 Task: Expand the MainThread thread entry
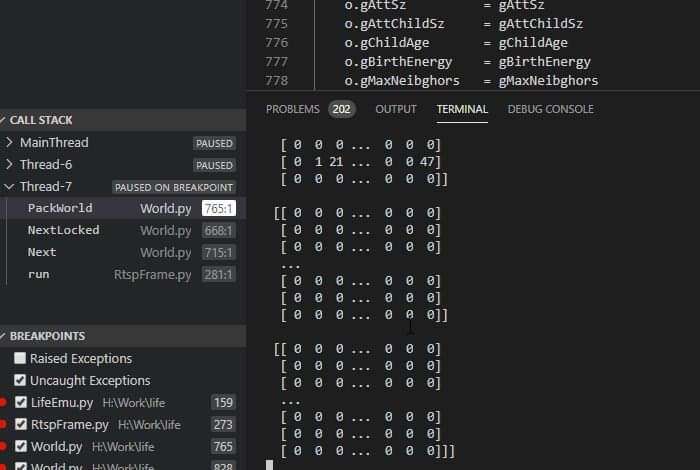[10, 143]
